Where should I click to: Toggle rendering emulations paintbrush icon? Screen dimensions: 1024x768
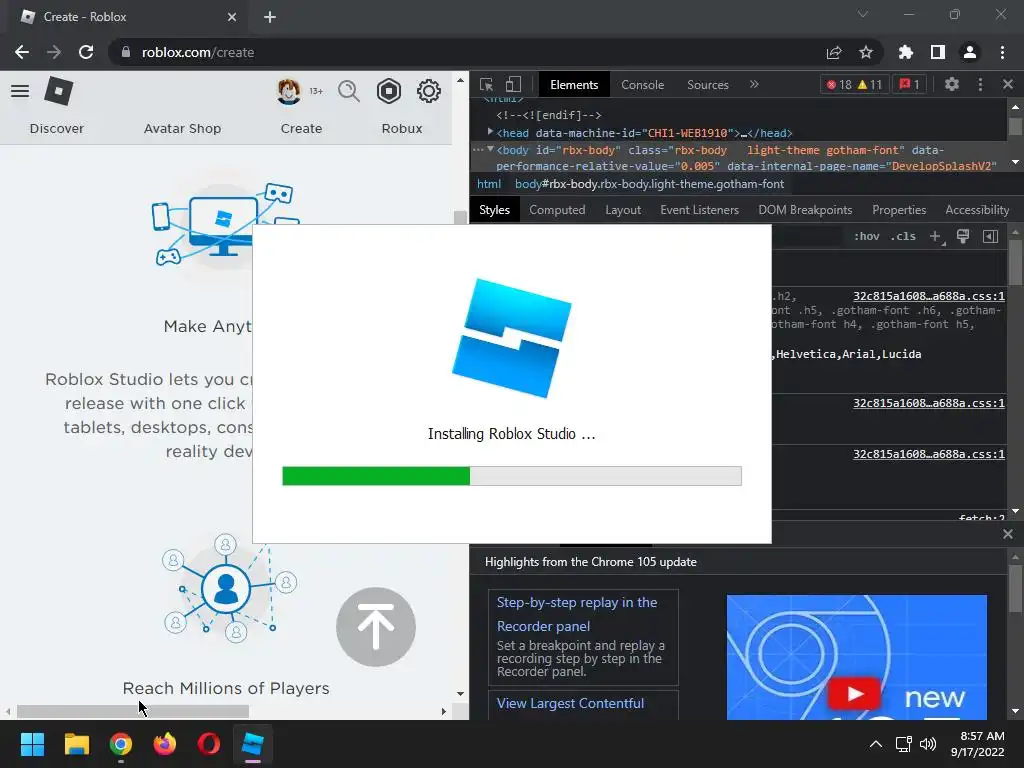(963, 236)
